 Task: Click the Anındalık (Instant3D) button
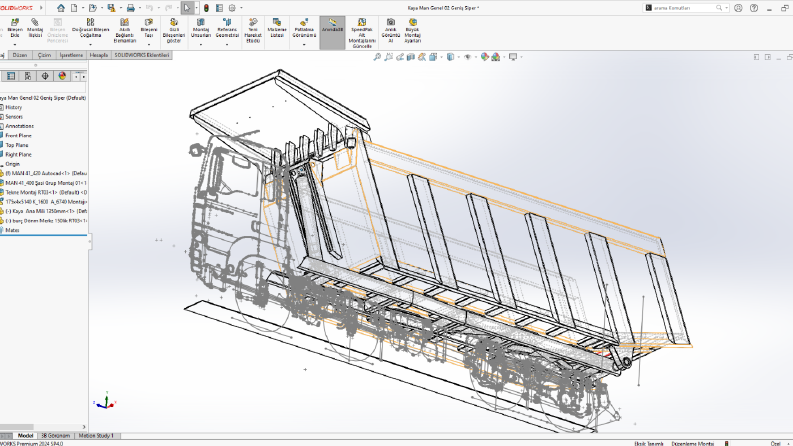(332, 32)
